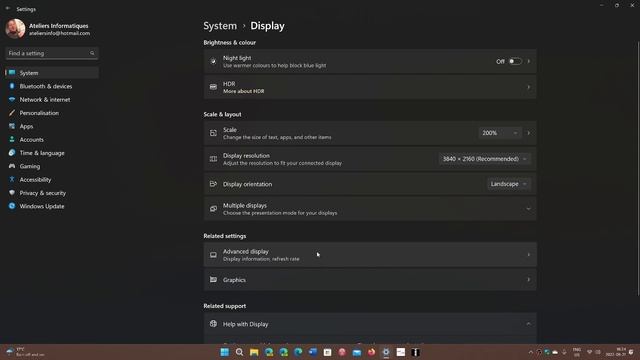
Task: Open the taskbar clock and date
Action: pyautogui.click(x=616, y=352)
